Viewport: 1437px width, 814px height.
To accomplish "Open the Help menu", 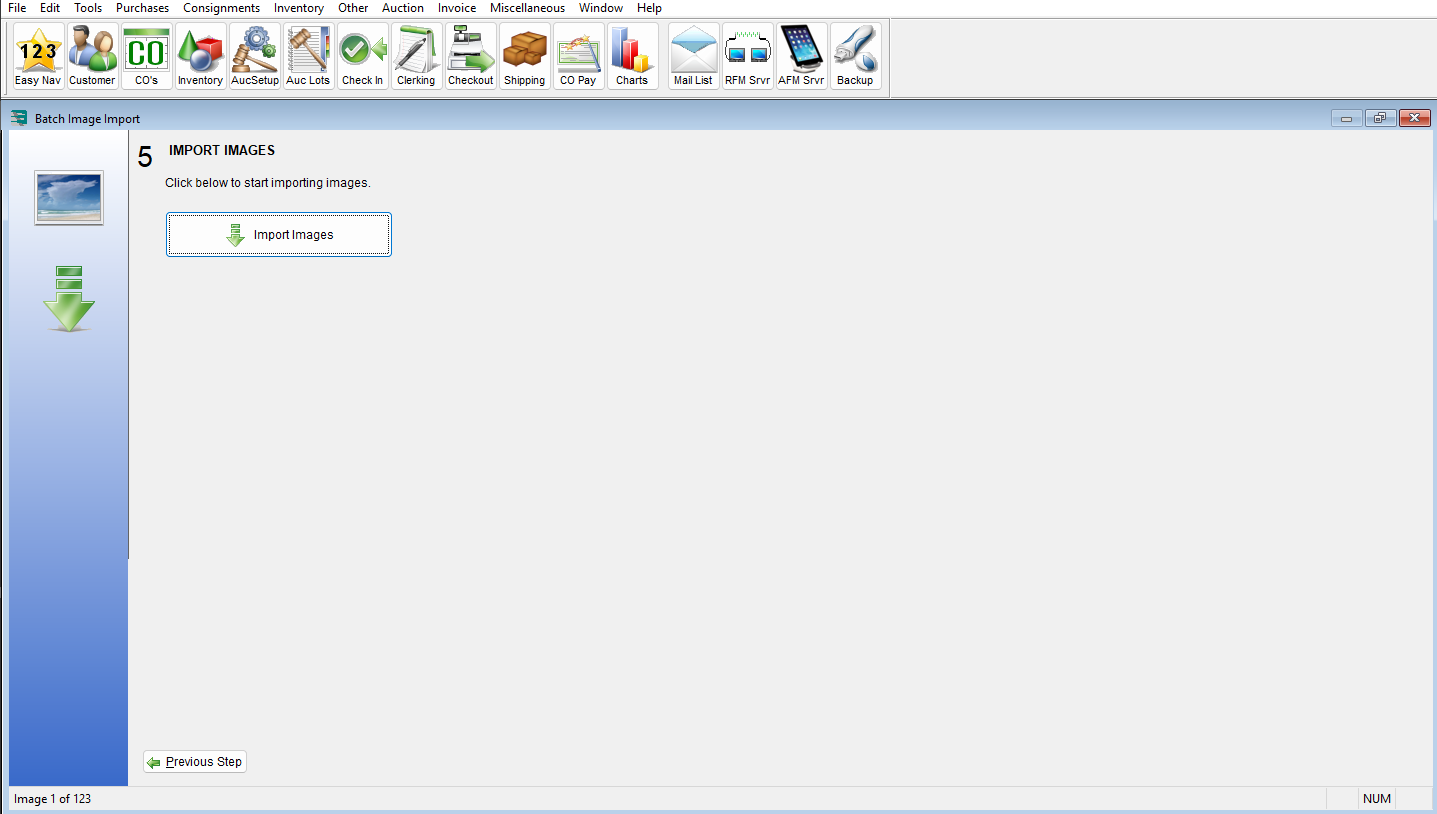I will click(649, 8).
